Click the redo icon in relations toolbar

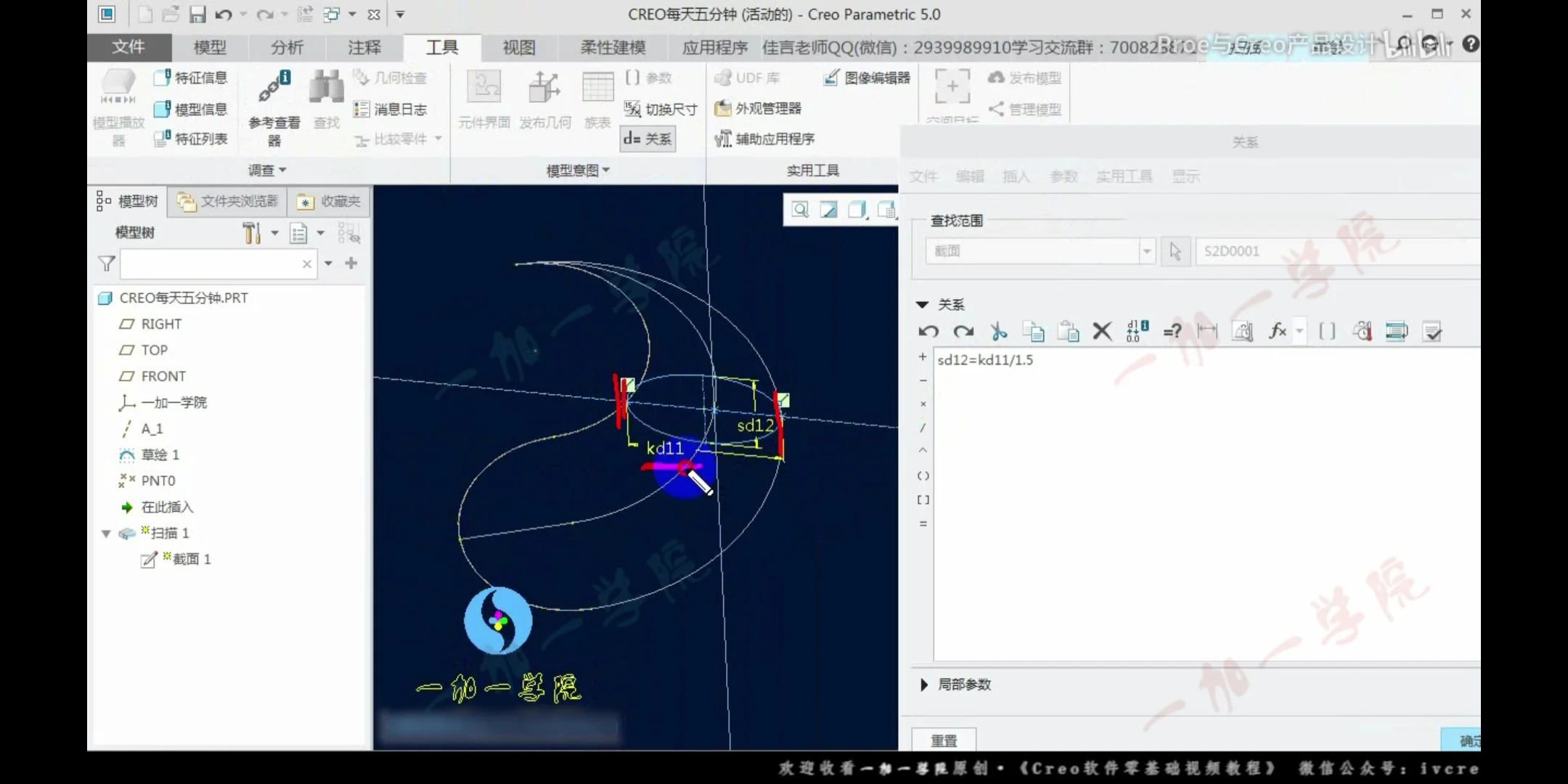pyautogui.click(x=963, y=332)
